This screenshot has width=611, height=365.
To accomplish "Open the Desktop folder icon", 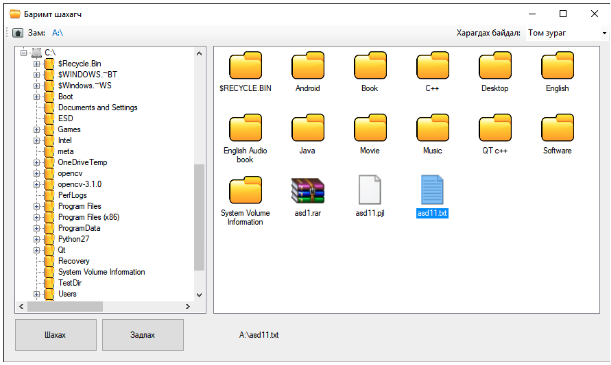I will [495, 65].
